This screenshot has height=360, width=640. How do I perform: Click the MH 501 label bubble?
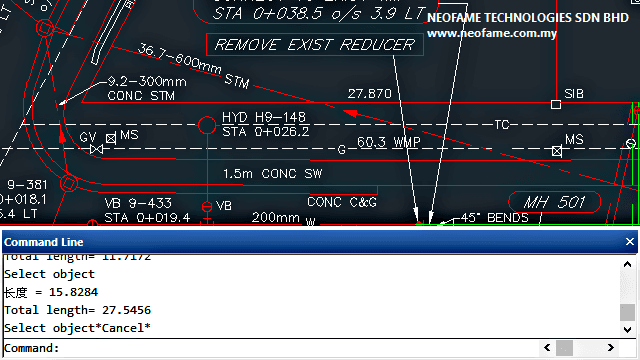point(554,202)
